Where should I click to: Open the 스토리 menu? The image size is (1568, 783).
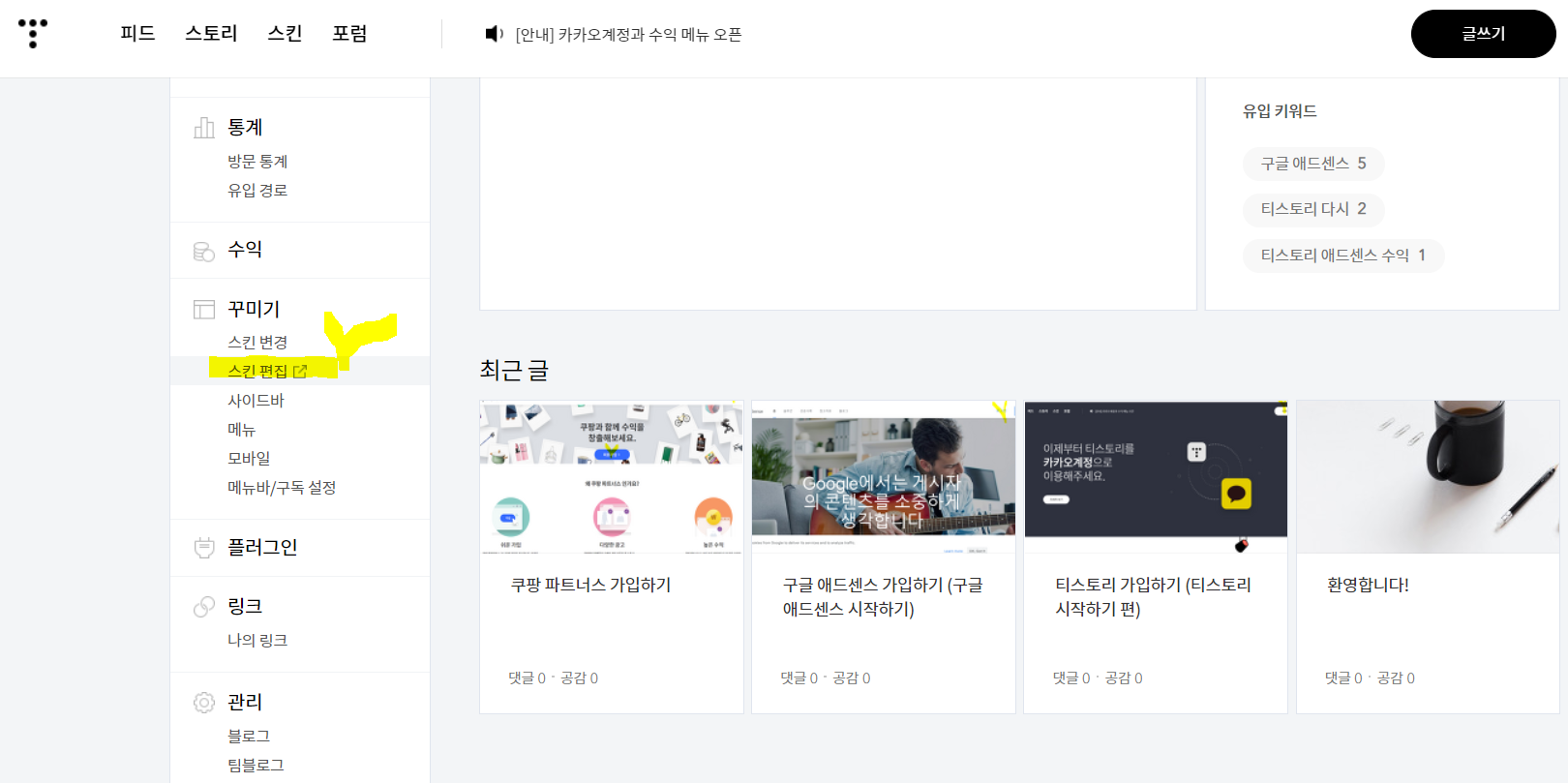[x=211, y=34]
